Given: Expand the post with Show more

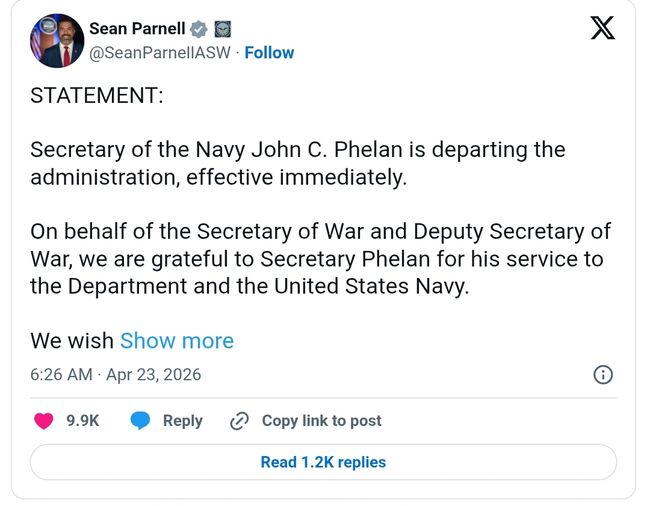Looking at the screenshot, I should point(177,341).
